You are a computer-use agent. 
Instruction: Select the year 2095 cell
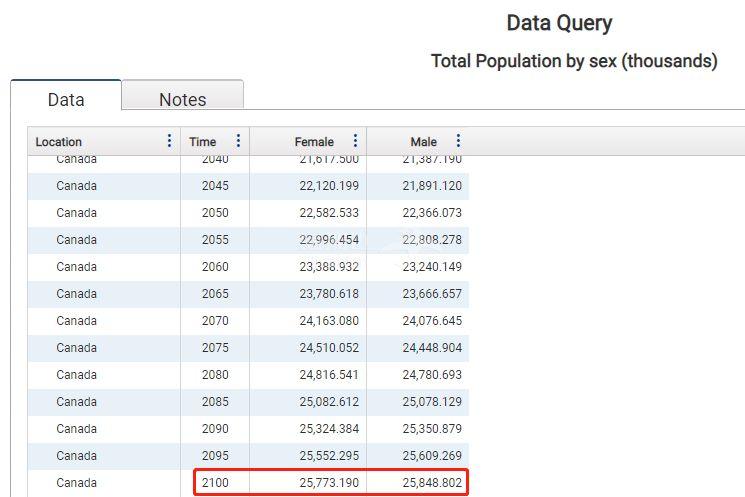click(x=215, y=457)
